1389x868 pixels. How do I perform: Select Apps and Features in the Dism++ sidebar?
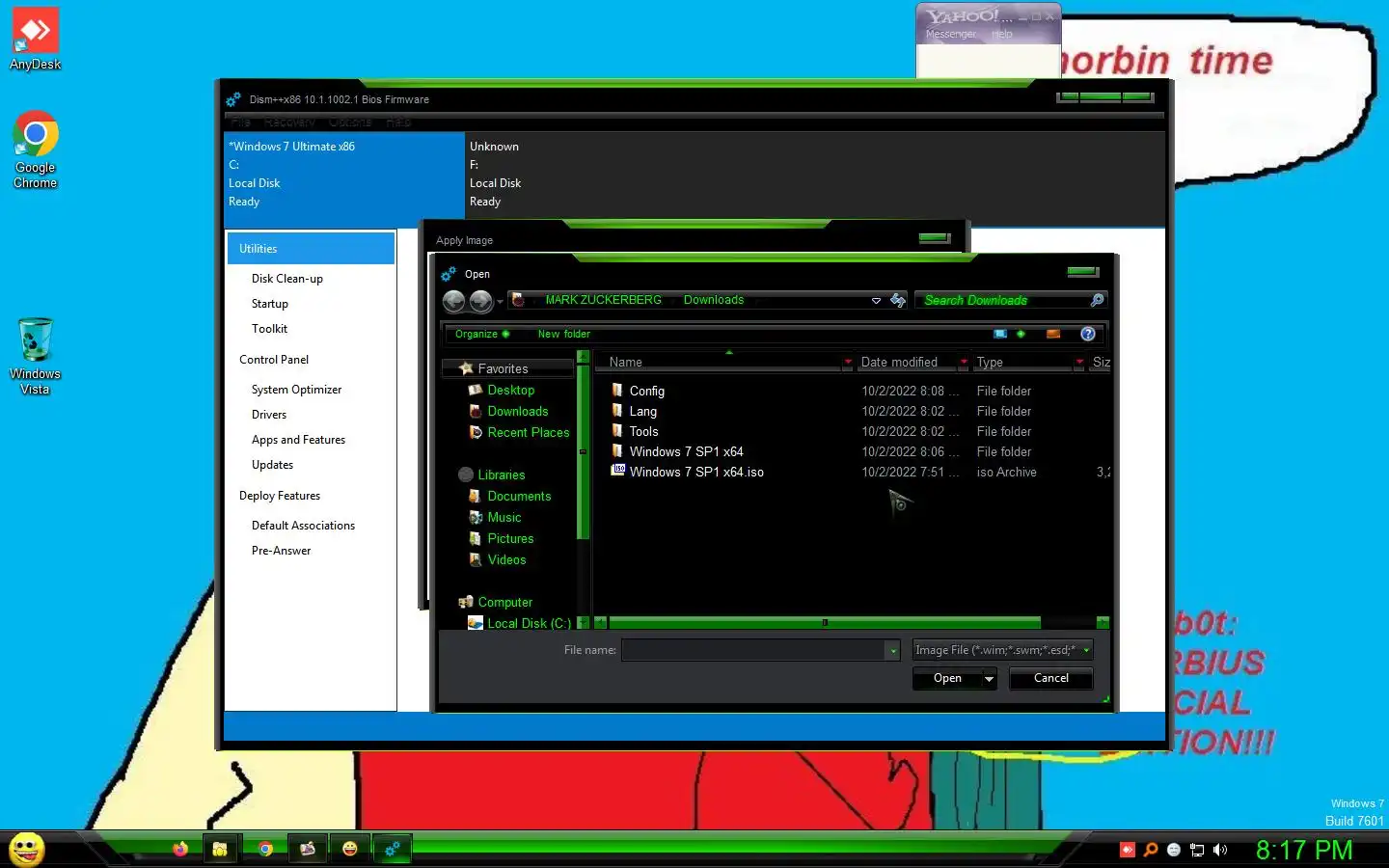[299, 440]
